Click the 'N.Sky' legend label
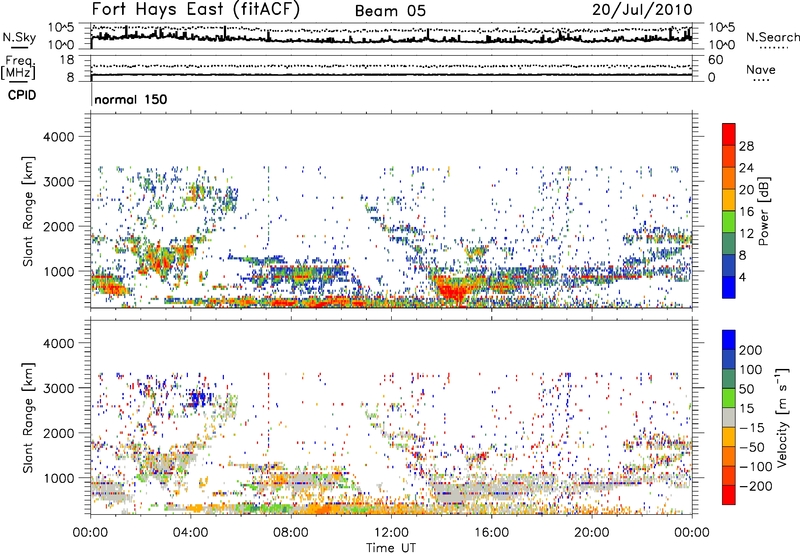This screenshot has width=800, height=554. pyautogui.click(x=19, y=37)
